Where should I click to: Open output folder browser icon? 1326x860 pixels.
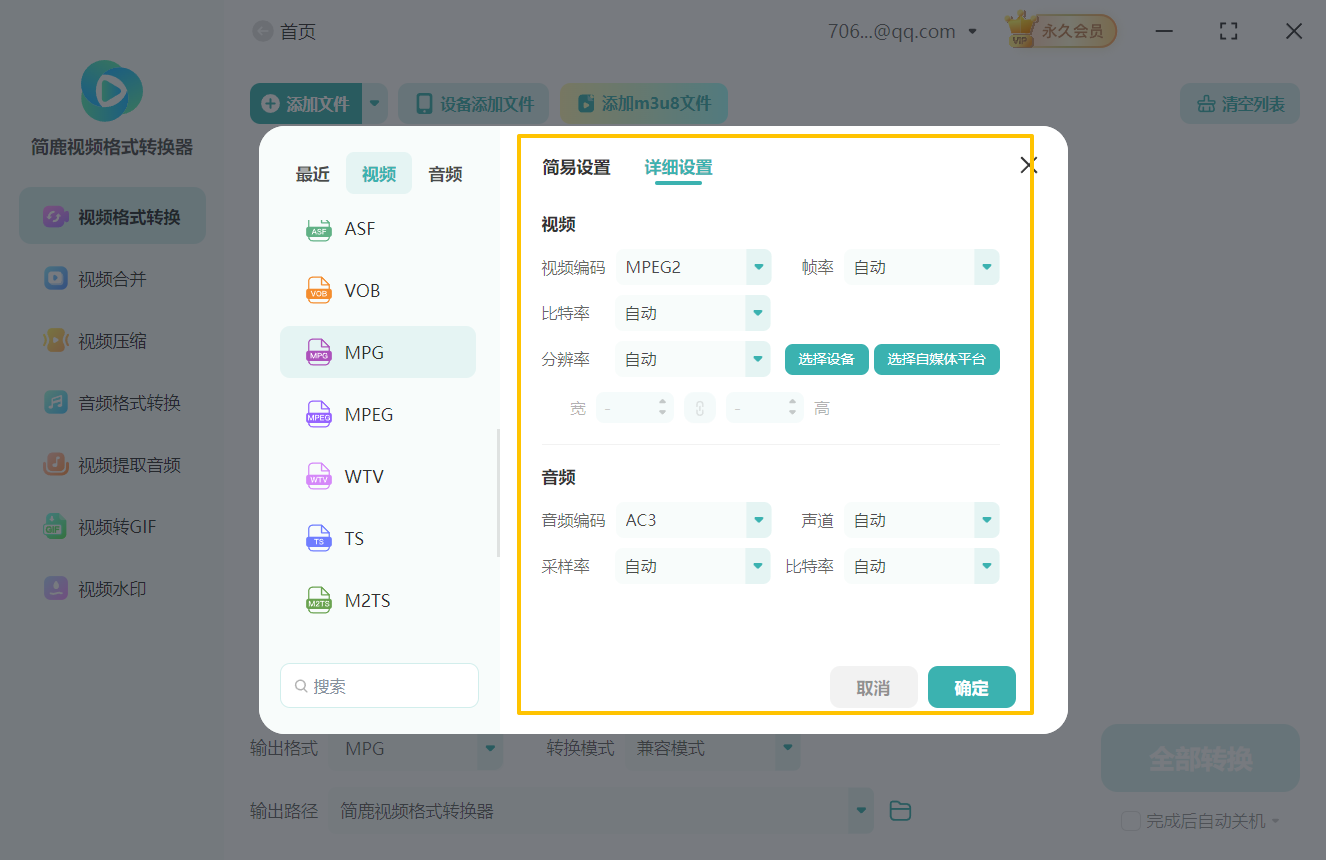click(899, 810)
